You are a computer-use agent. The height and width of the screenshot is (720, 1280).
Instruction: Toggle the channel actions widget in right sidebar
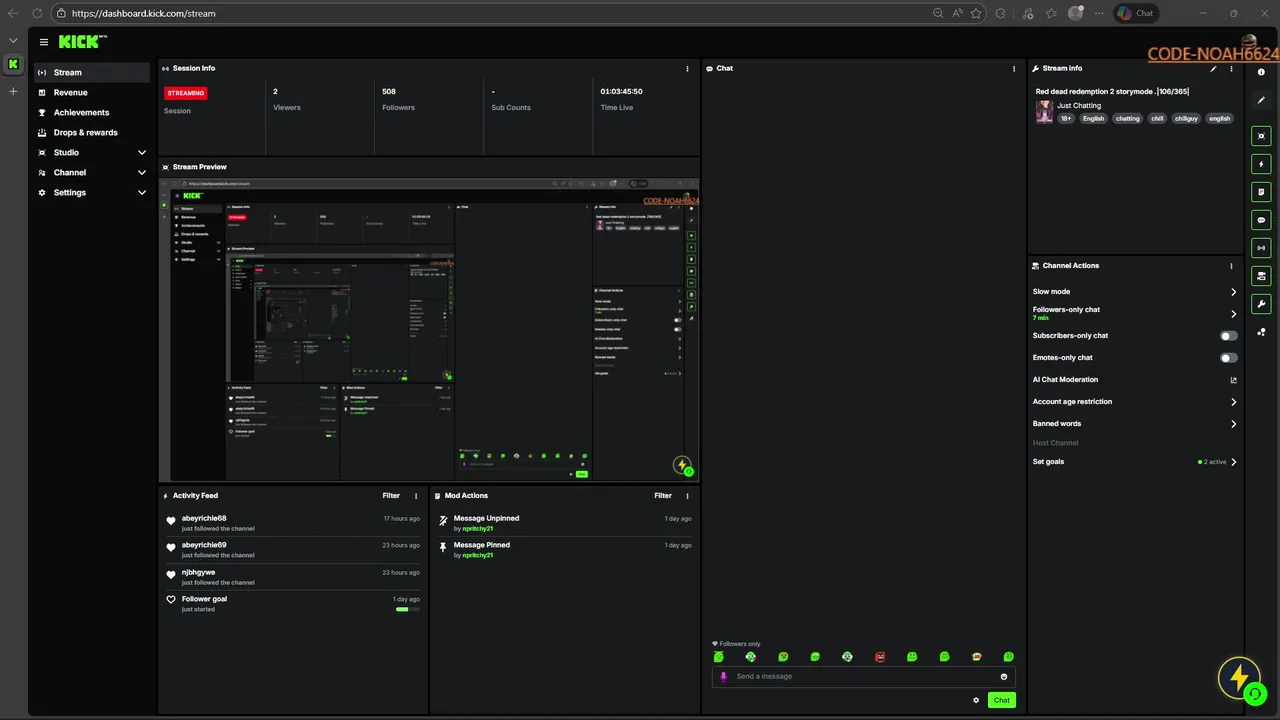coord(1261,276)
